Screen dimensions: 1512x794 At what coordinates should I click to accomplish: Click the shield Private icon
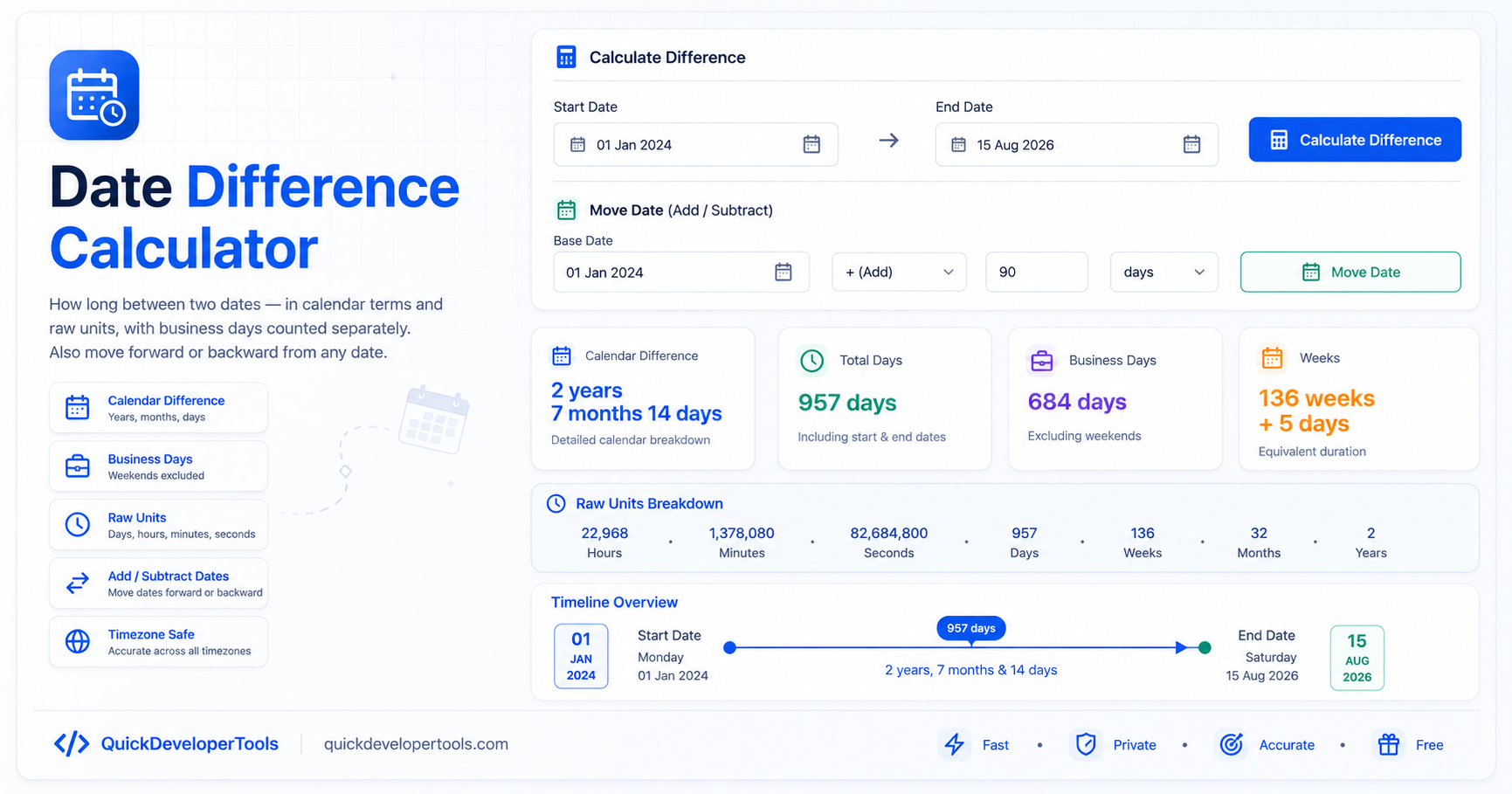pyautogui.click(x=1086, y=744)
